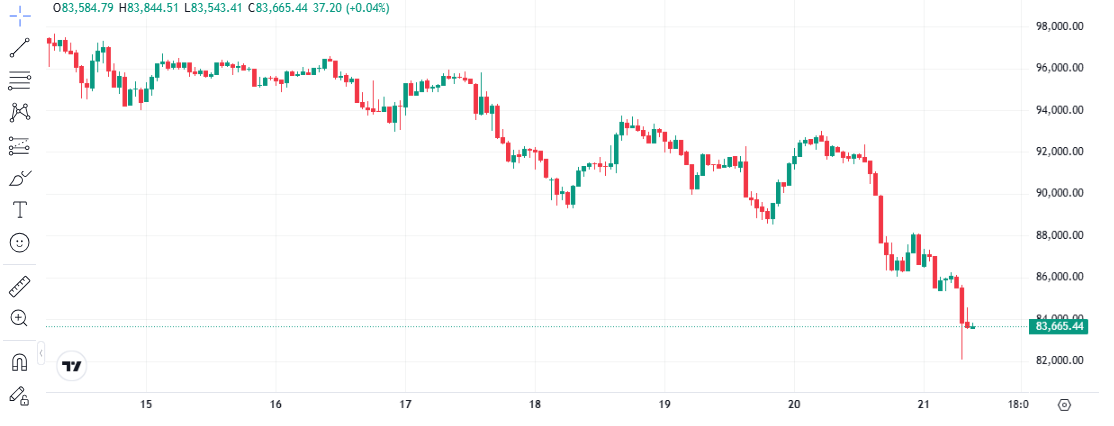Activate the zoom in tool
Image resolution: width=1114 pixels, height=426 pixels.
[20, 318]
